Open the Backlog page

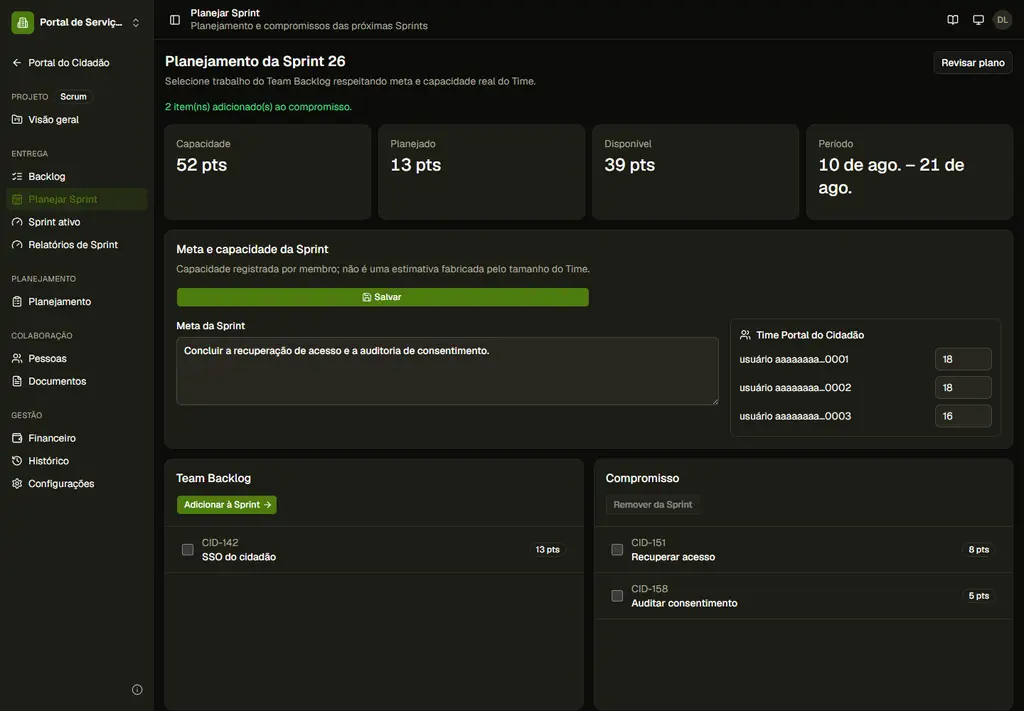point(77,176)
